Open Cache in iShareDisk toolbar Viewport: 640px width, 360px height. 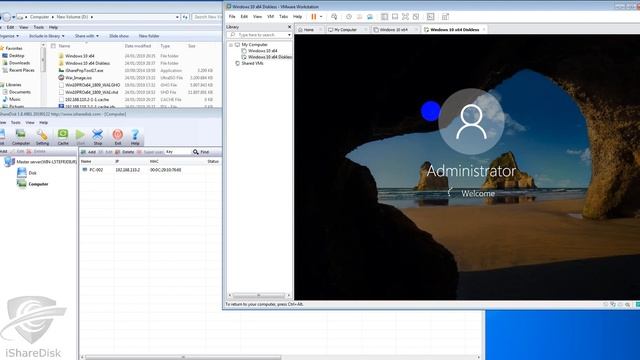point(63,137)
